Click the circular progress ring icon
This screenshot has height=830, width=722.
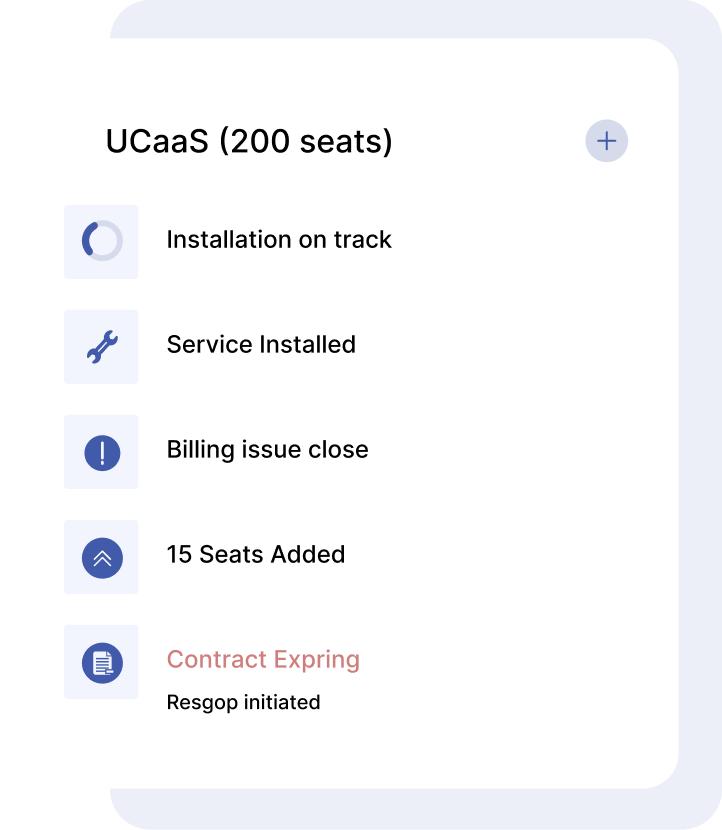point(101,241)
